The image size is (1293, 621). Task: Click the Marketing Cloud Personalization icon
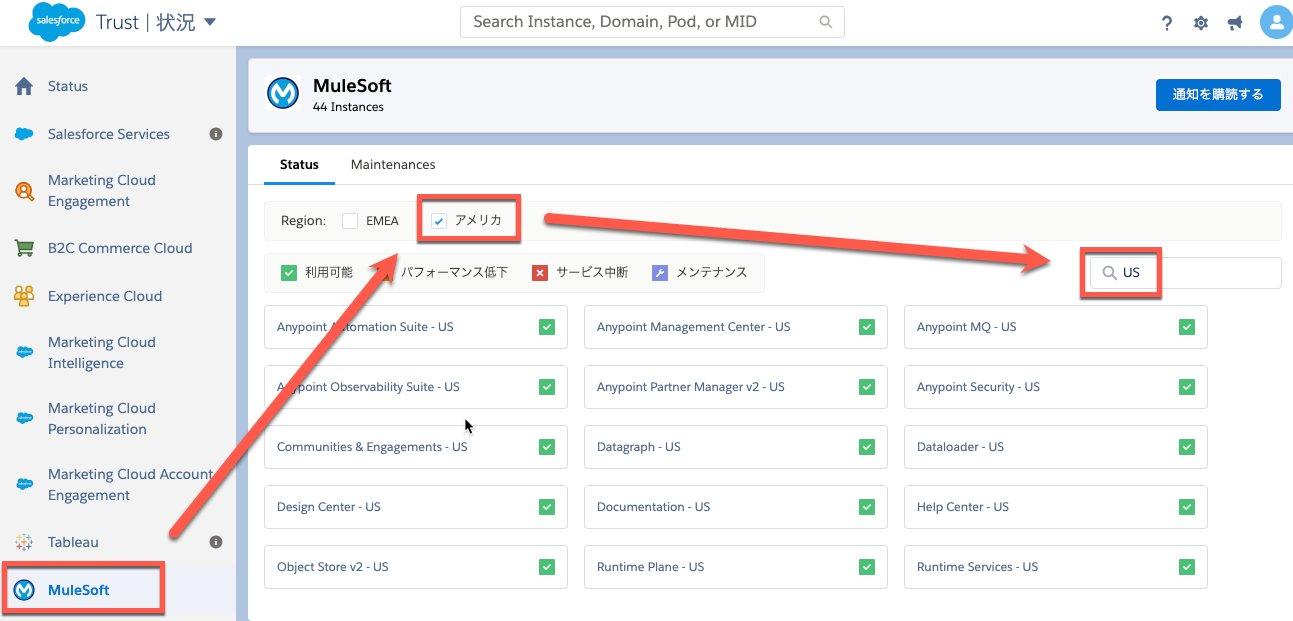(24, 418)
